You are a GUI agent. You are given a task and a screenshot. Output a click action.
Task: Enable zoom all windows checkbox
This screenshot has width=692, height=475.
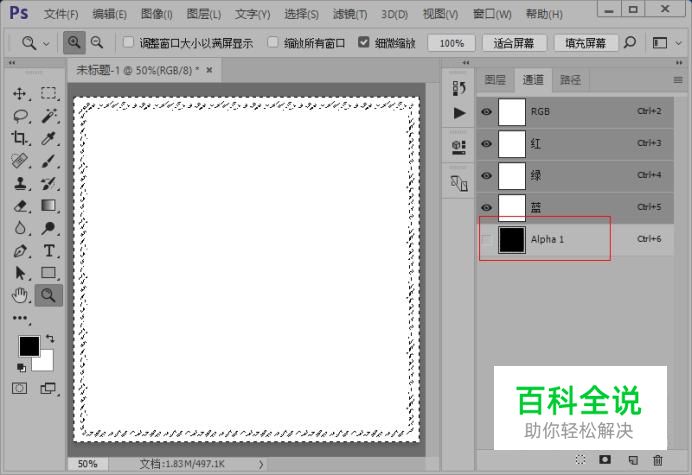pos(273,42)
